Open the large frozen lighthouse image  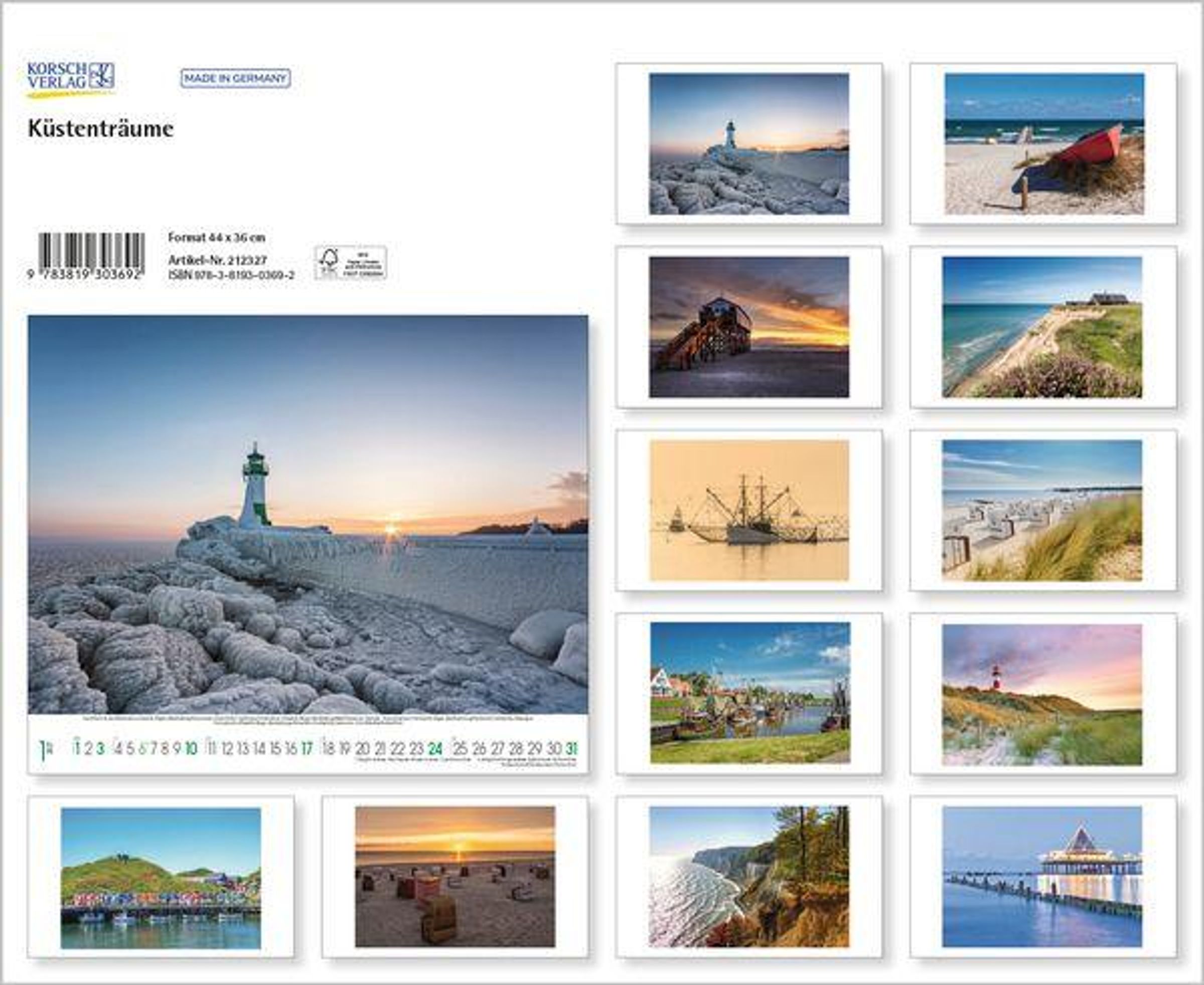coord(308,514)
